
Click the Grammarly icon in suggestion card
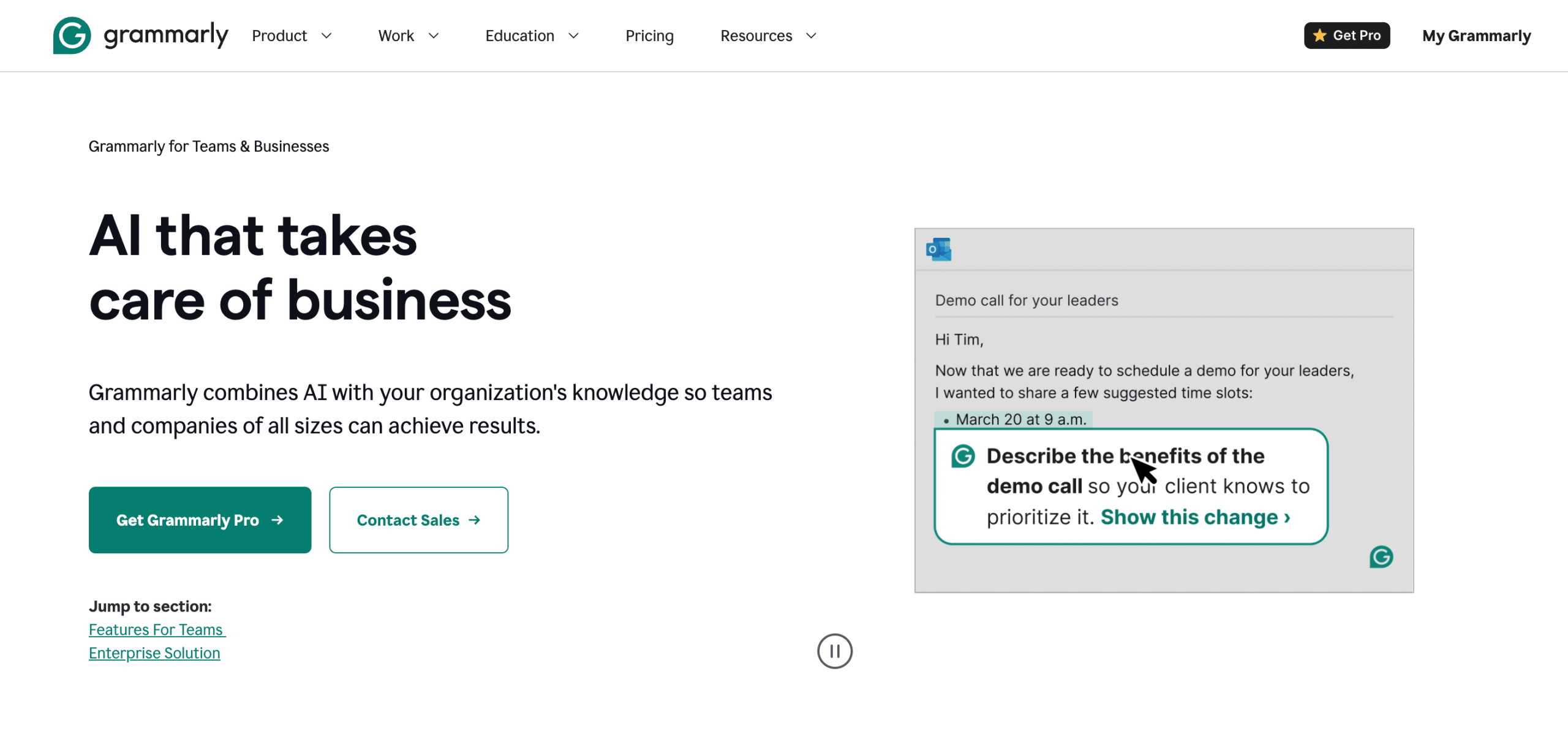(x=963, y=457)
